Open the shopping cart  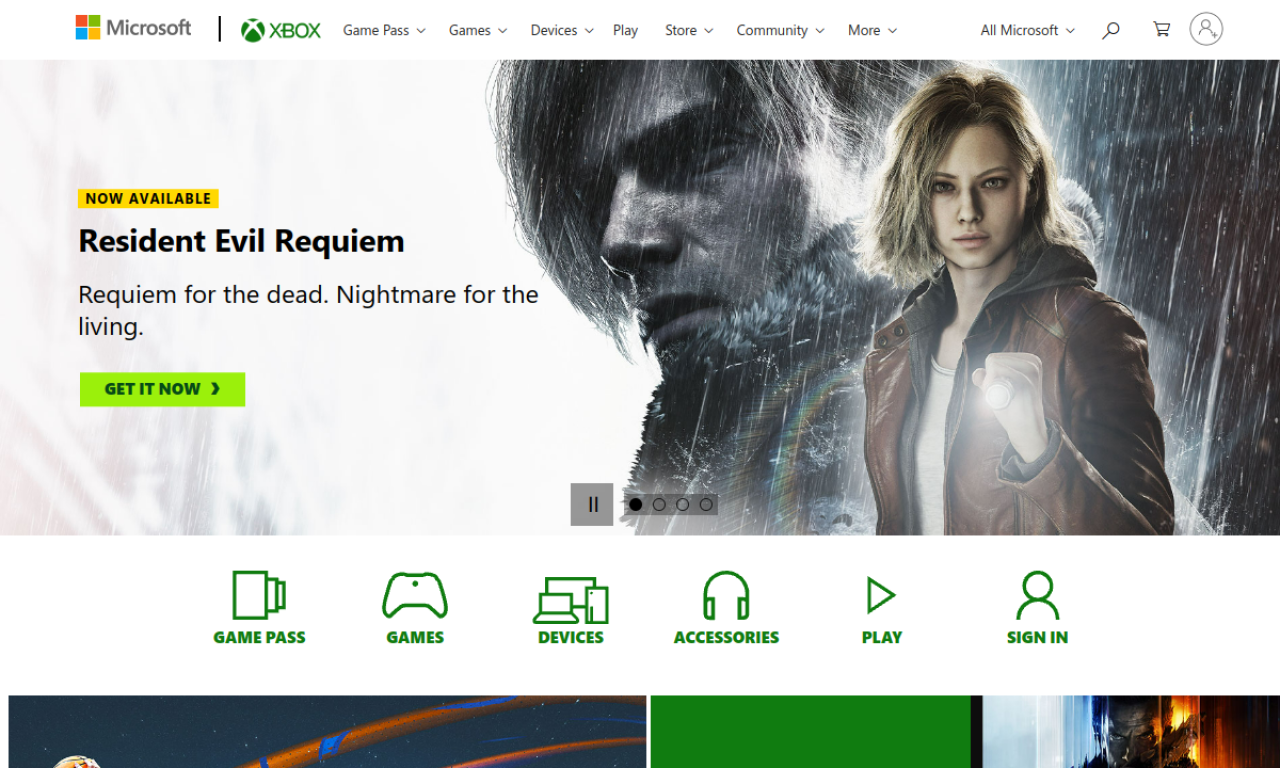(x=1160, y=29)
